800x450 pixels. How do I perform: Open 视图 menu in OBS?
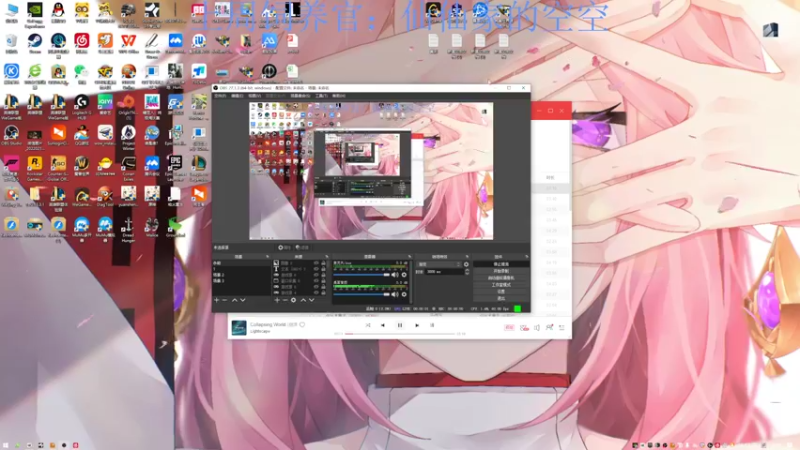pos(254,95)
